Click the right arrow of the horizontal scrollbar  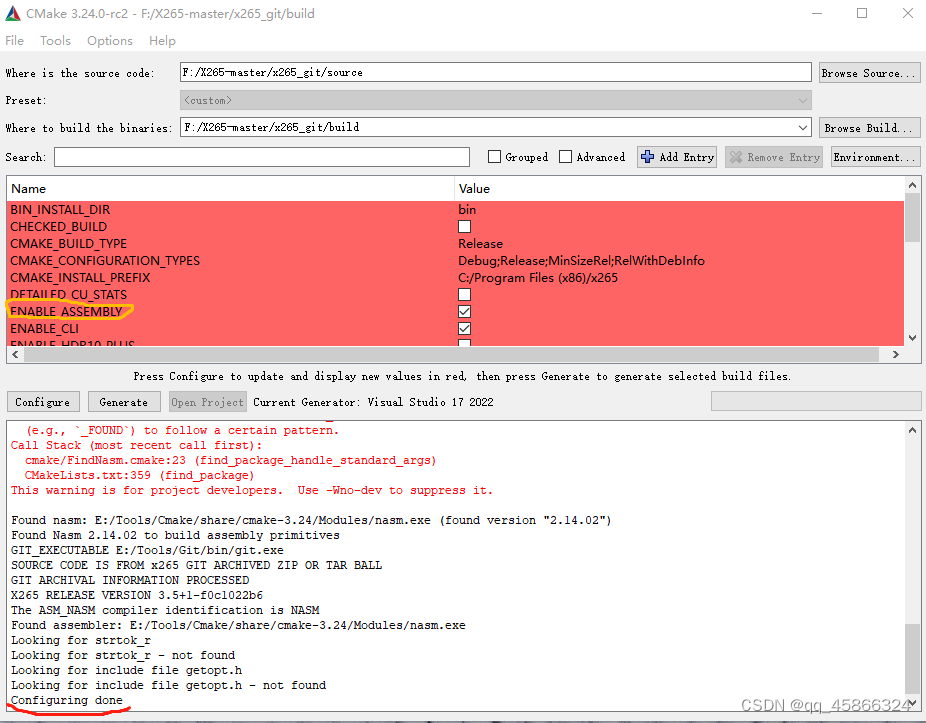click(895, 355)
